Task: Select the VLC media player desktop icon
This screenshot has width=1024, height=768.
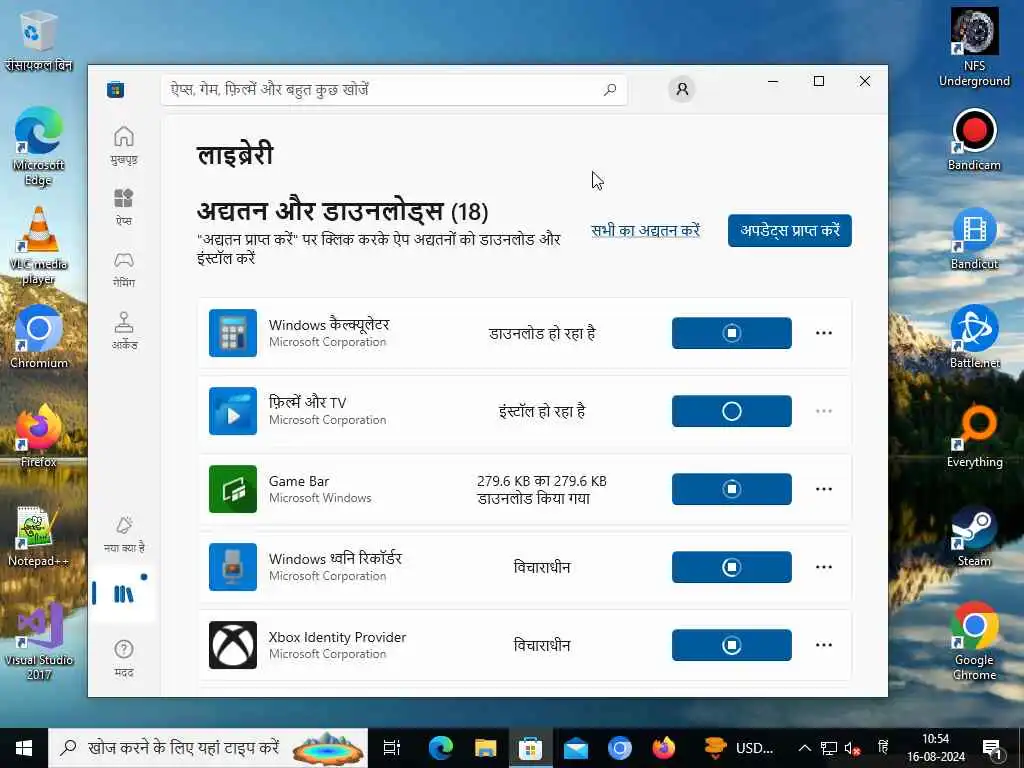Action: 39,247
